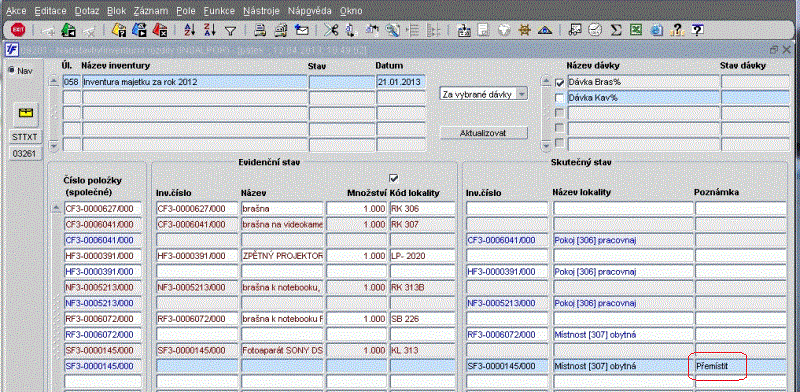This screenshot has height=392, width=800.
Task: Click the Sigma sum icon
Action: click(616, 30)
